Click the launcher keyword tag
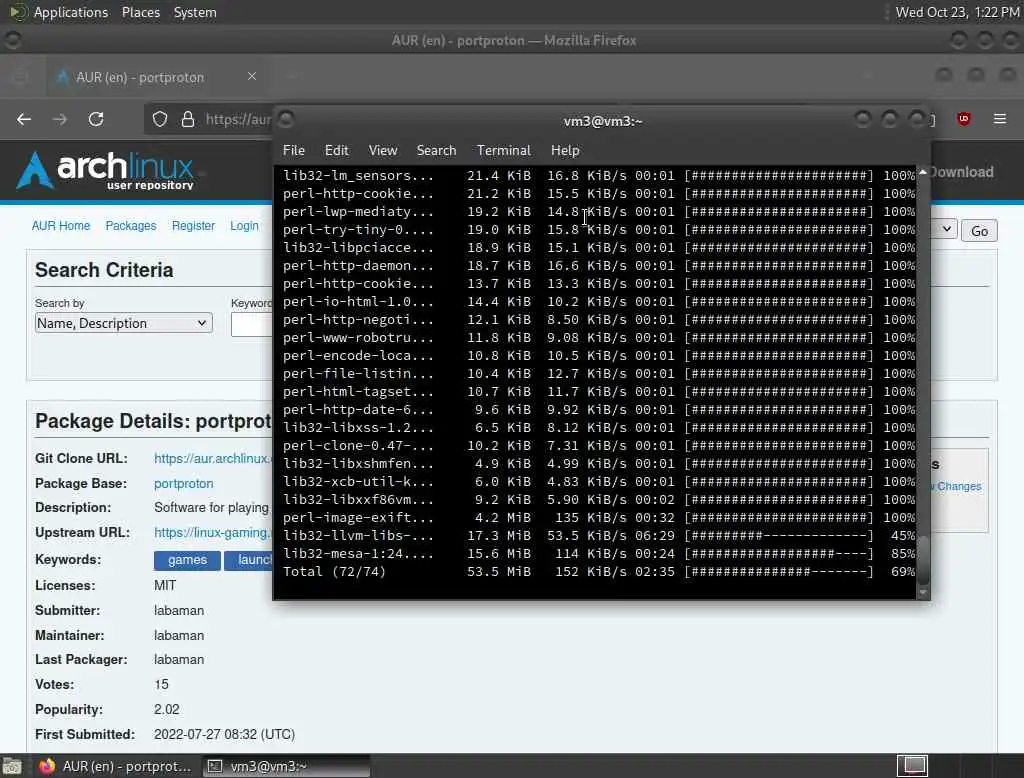This screenshot has width=1024, height=778. [x=248, y=560]
